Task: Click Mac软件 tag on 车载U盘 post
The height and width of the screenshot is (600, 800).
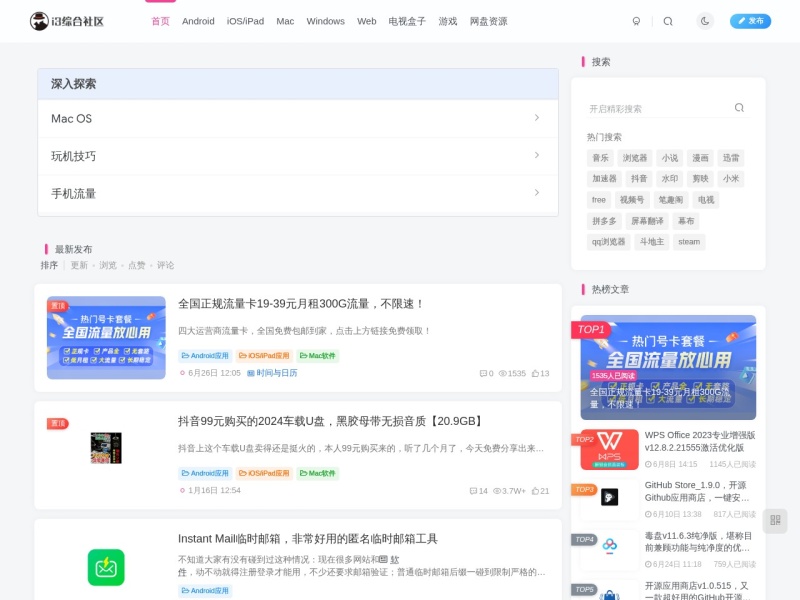Action: point(317,473)
